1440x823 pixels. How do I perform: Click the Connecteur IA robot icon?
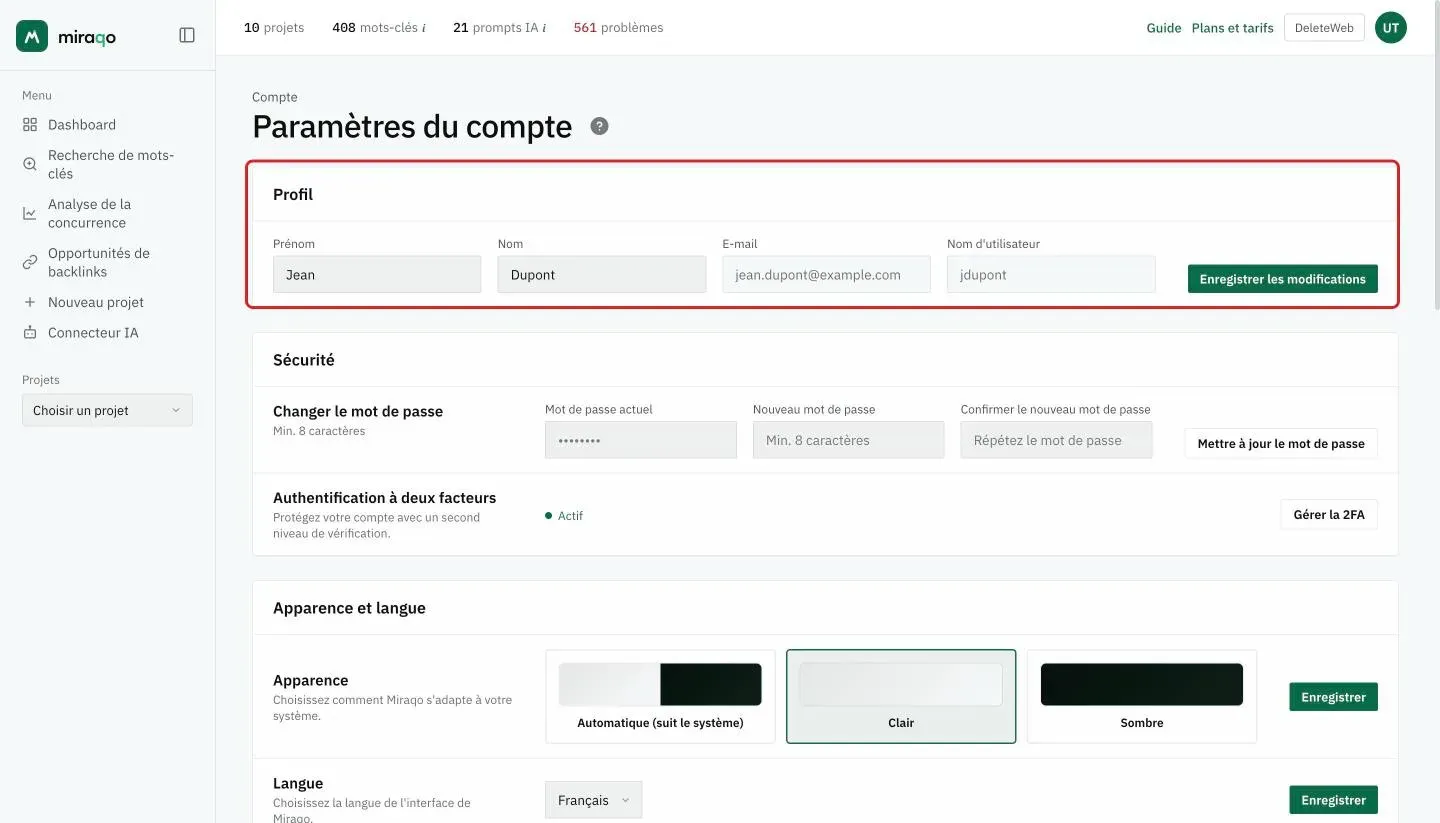coord(30,332)
